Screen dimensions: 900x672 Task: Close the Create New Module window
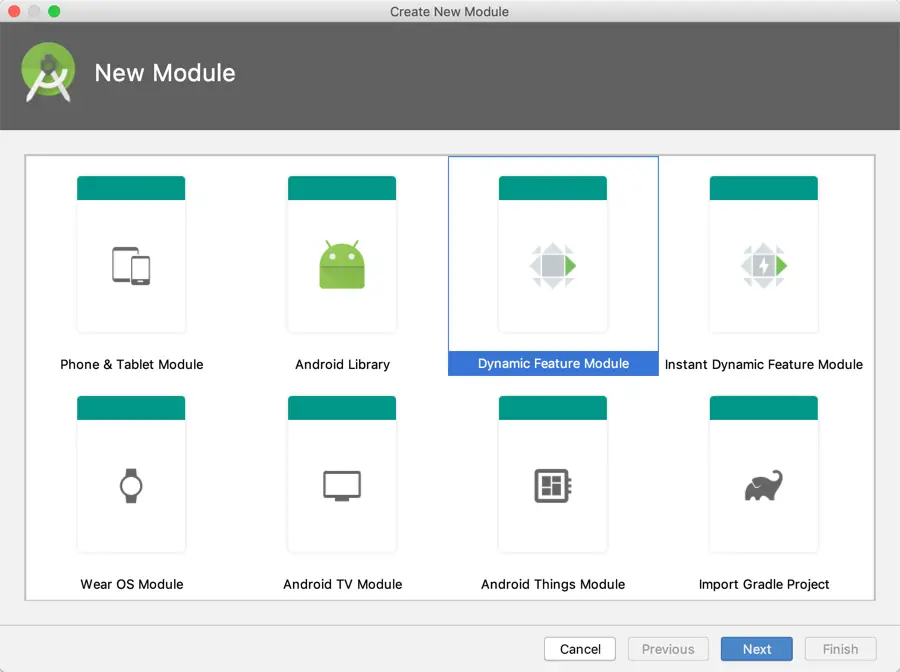pyautogui.click(x=14, y=11)
